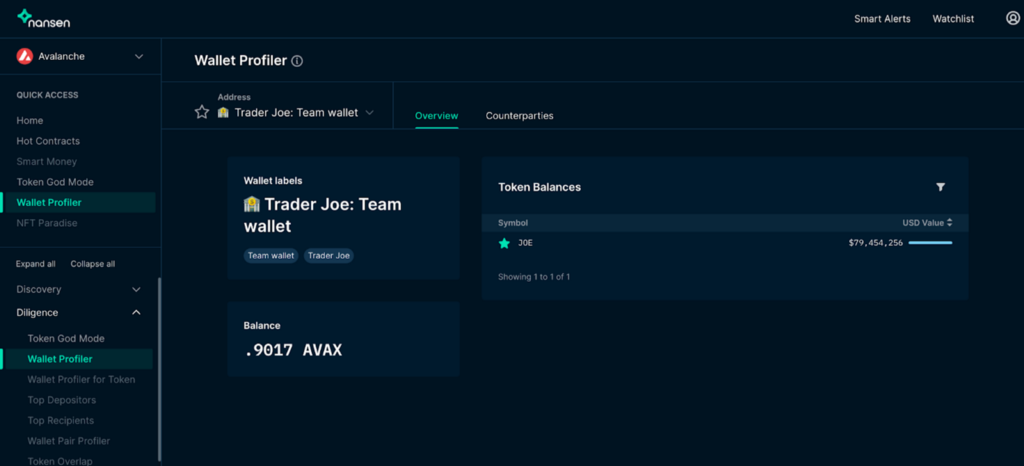Screen dimensions: 1024x466
Task: Click the sidebar vertical scrollbar
Action: [x=159, y=370]
